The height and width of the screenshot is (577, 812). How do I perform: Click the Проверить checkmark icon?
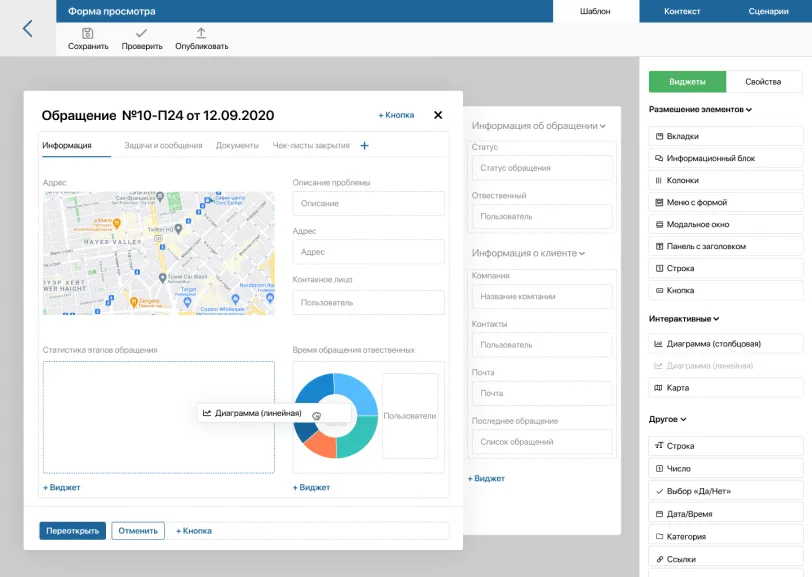(x=141, y=33)
